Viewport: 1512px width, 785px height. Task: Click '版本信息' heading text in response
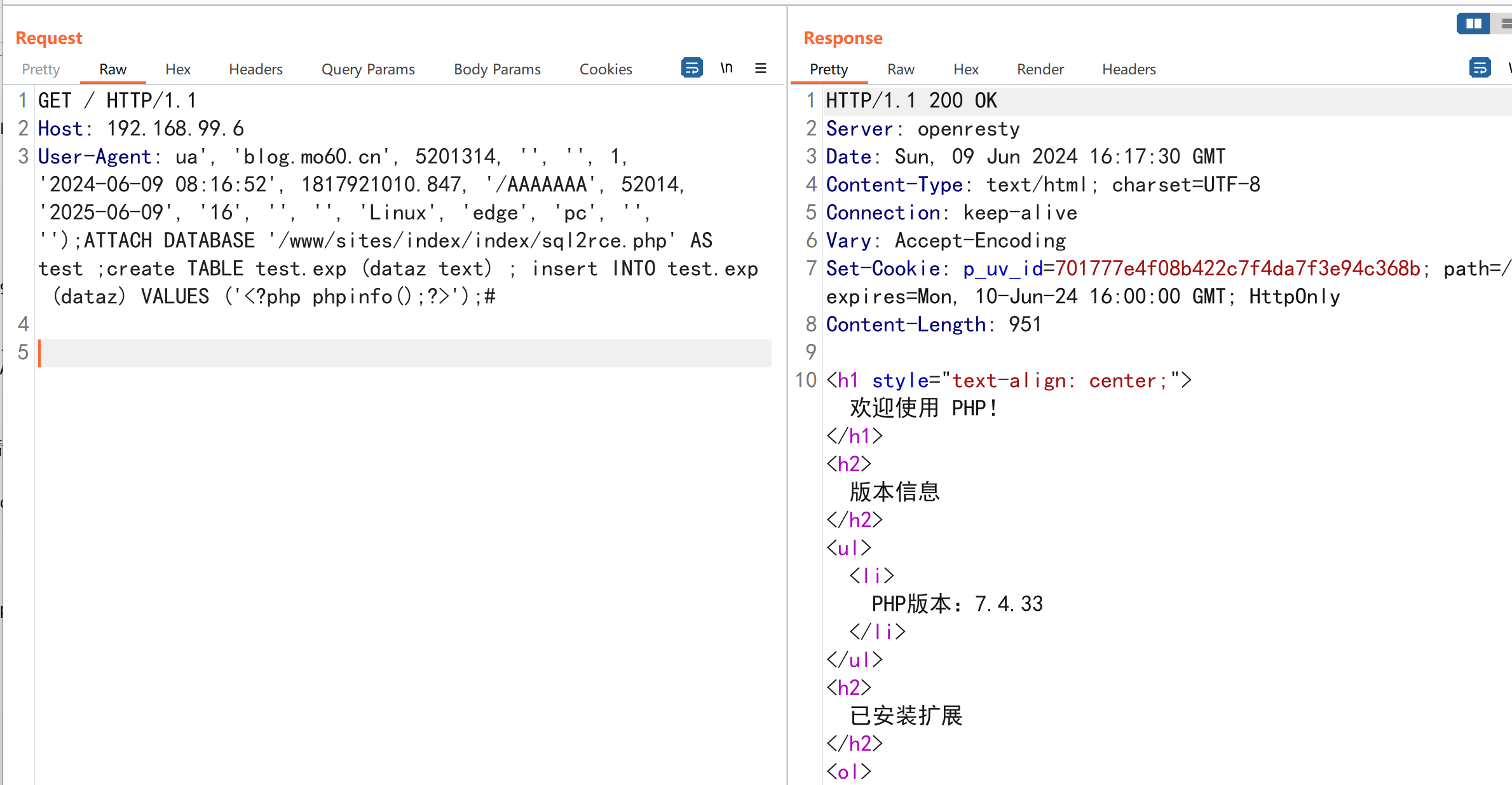pyautogui.click(x=895, y=492)
